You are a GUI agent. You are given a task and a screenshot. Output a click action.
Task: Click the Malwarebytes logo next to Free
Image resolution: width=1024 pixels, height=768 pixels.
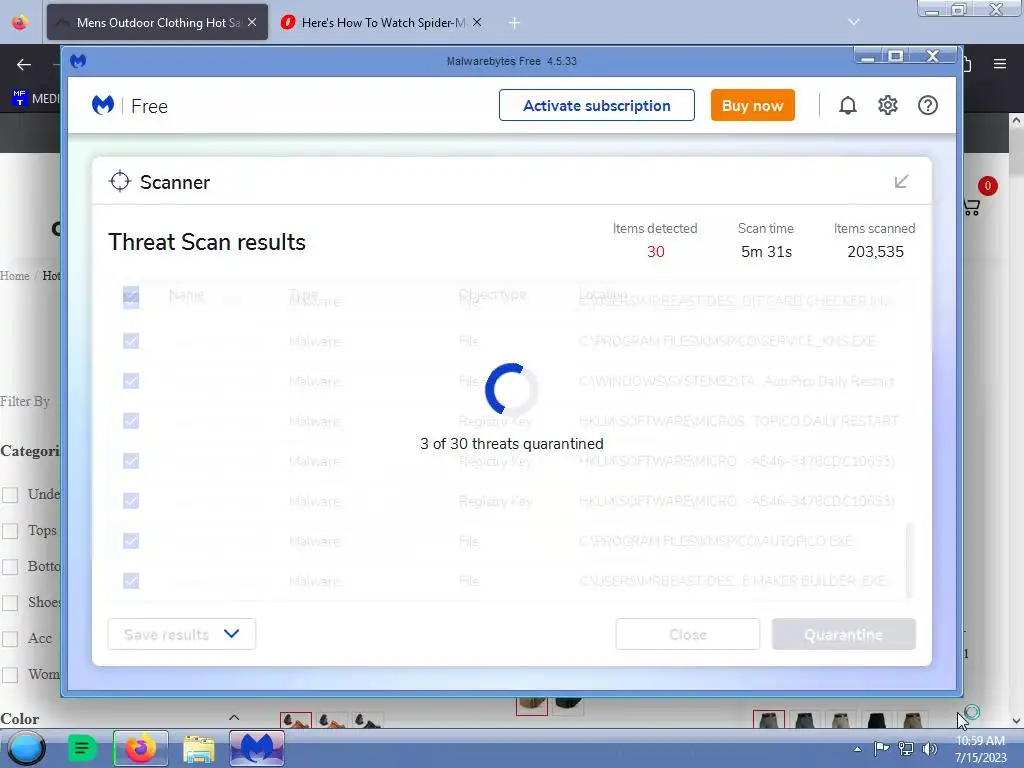pos(103,105)
